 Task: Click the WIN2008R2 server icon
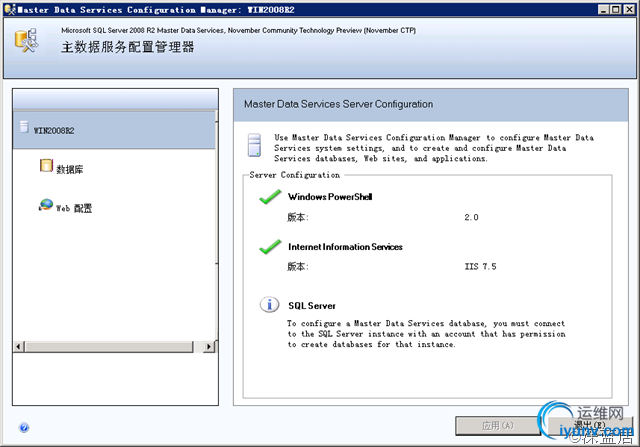tap(24, 127)
